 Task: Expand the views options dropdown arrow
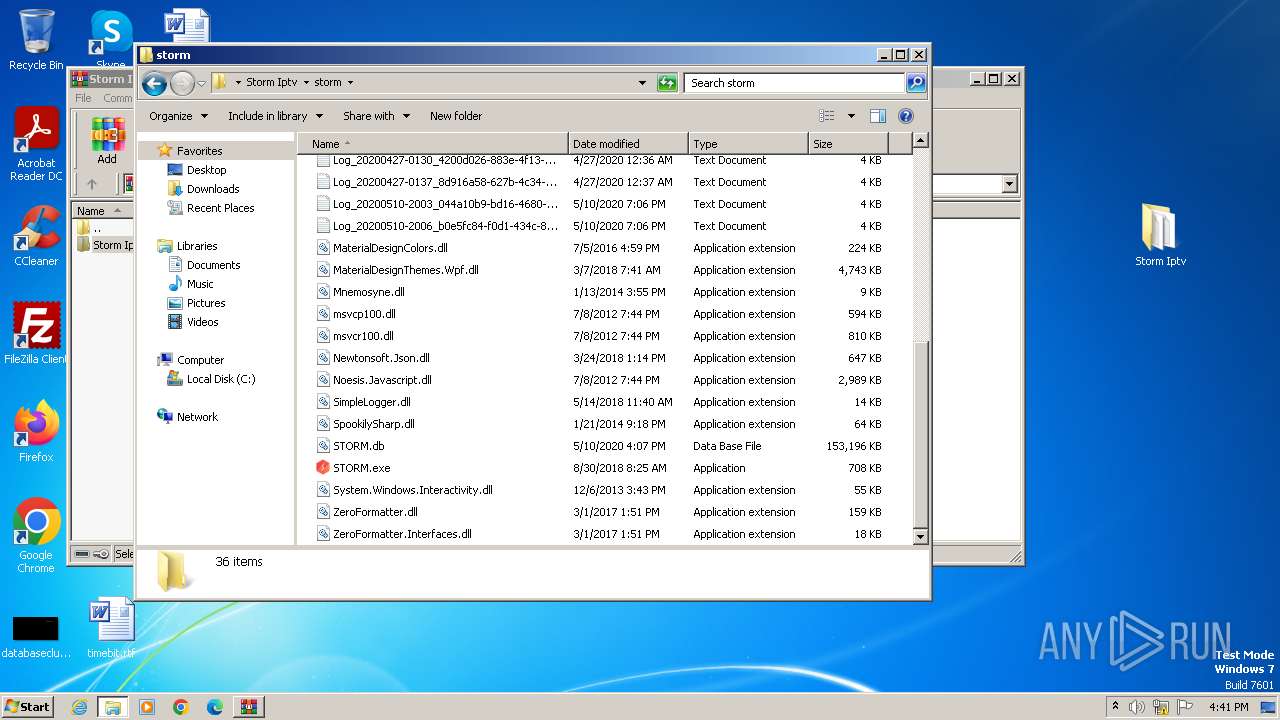[851, 116]
